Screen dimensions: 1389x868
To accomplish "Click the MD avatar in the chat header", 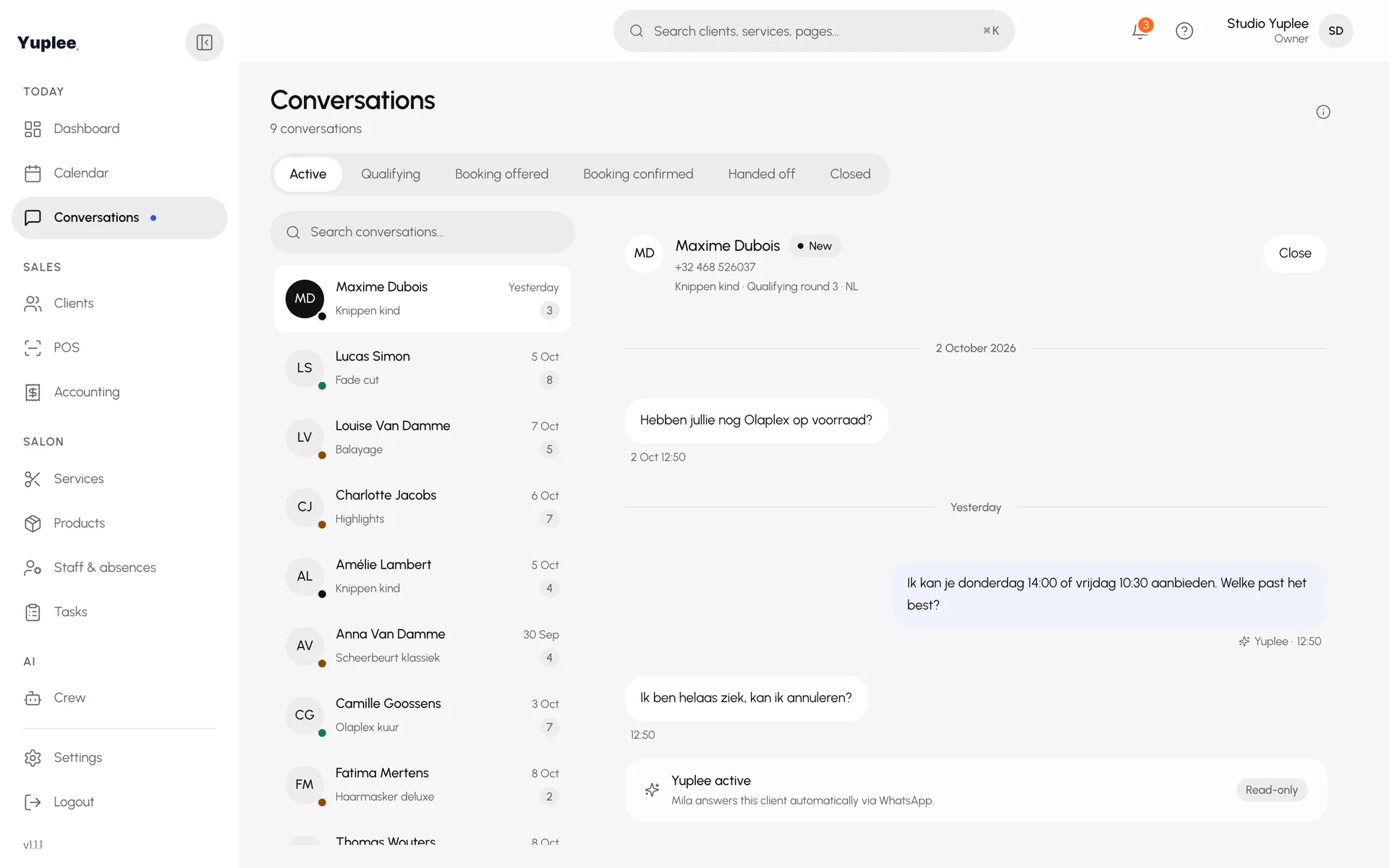I will point(644,253).
